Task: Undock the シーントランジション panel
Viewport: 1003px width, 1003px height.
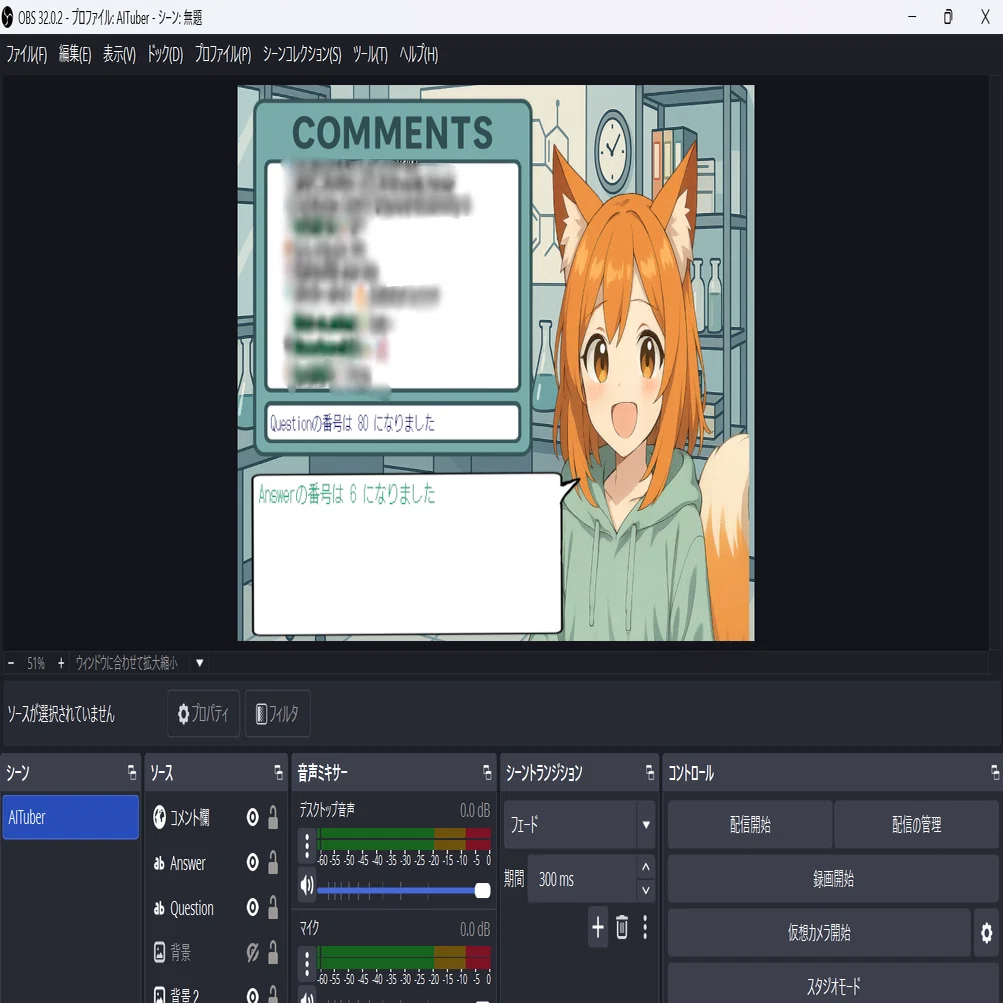Action: (650, 773)
